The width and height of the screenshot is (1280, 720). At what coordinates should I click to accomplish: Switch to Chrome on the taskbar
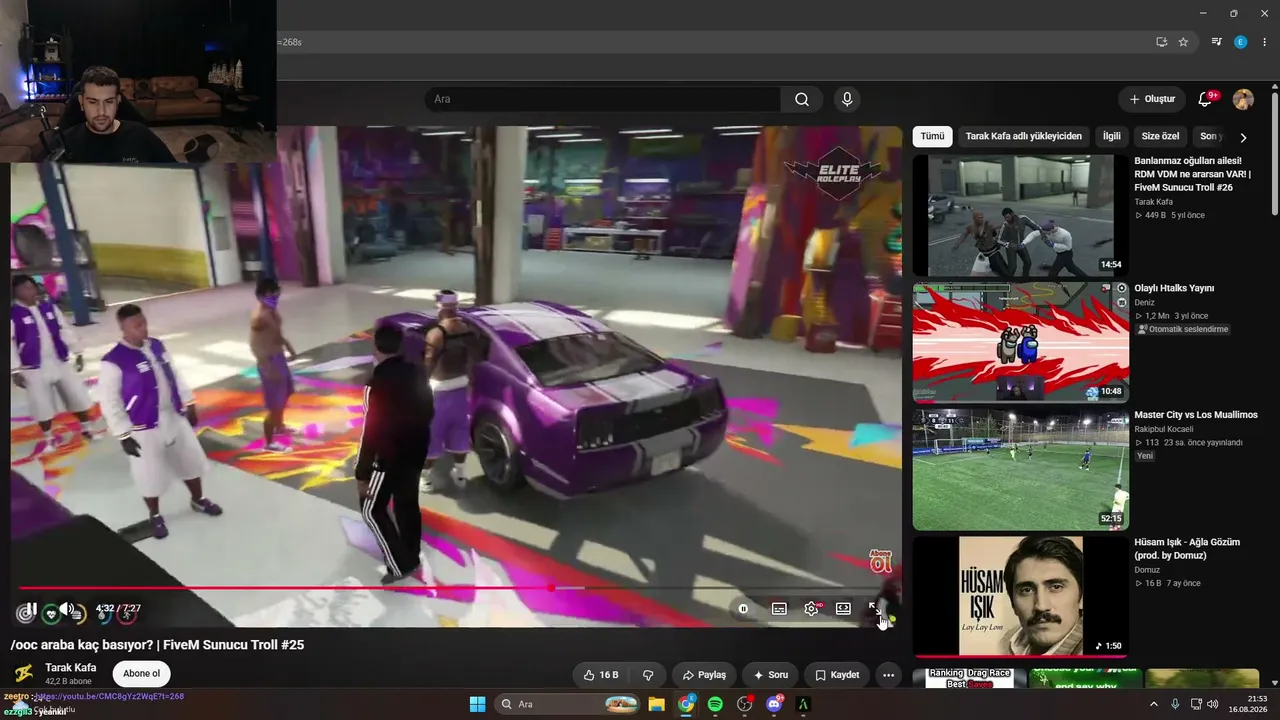686,704
